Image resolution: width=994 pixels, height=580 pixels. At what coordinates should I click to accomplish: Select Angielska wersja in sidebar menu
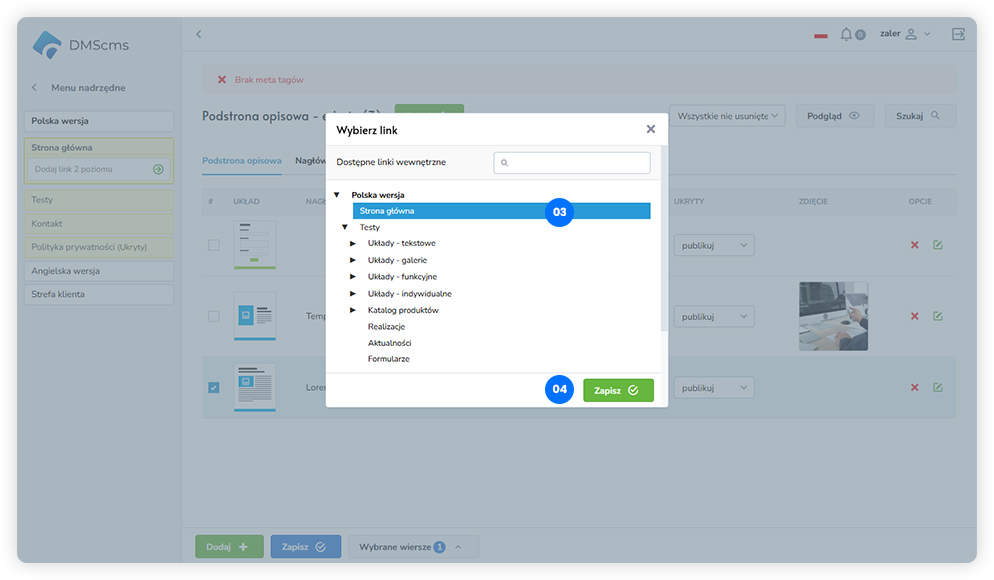pyautogui.click(x=99, y=271)
